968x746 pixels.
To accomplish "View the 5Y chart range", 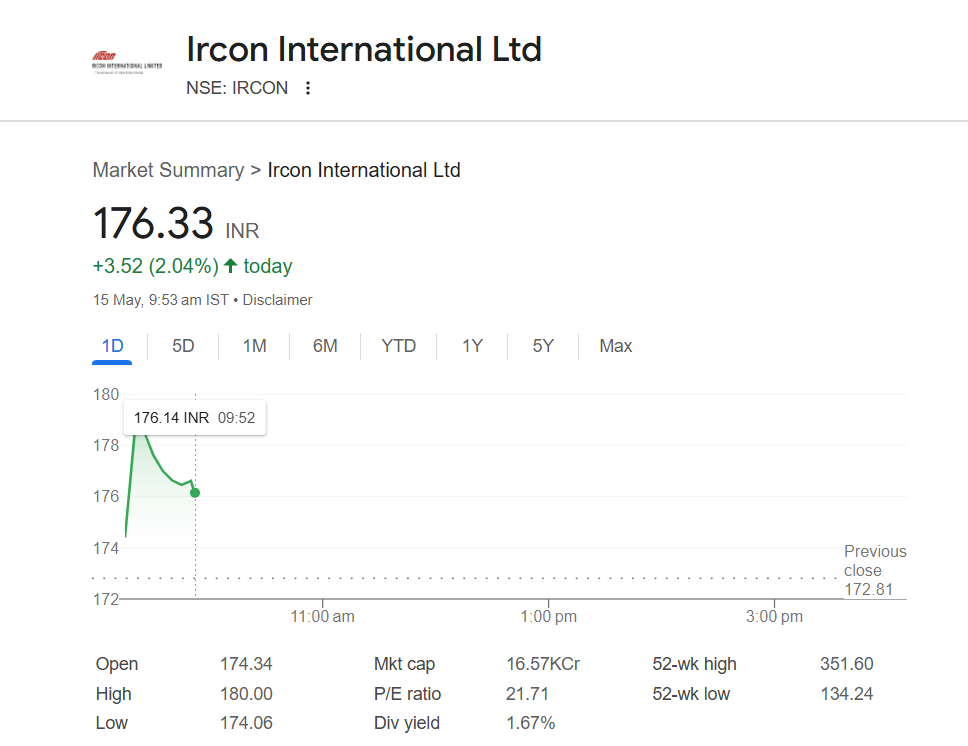I will tap(543, 346).
